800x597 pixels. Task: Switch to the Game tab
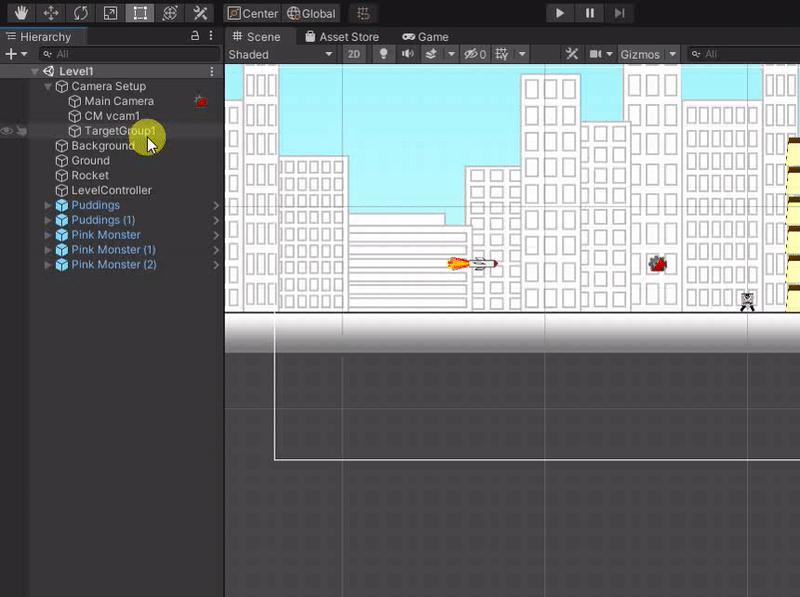click(425, 37)
